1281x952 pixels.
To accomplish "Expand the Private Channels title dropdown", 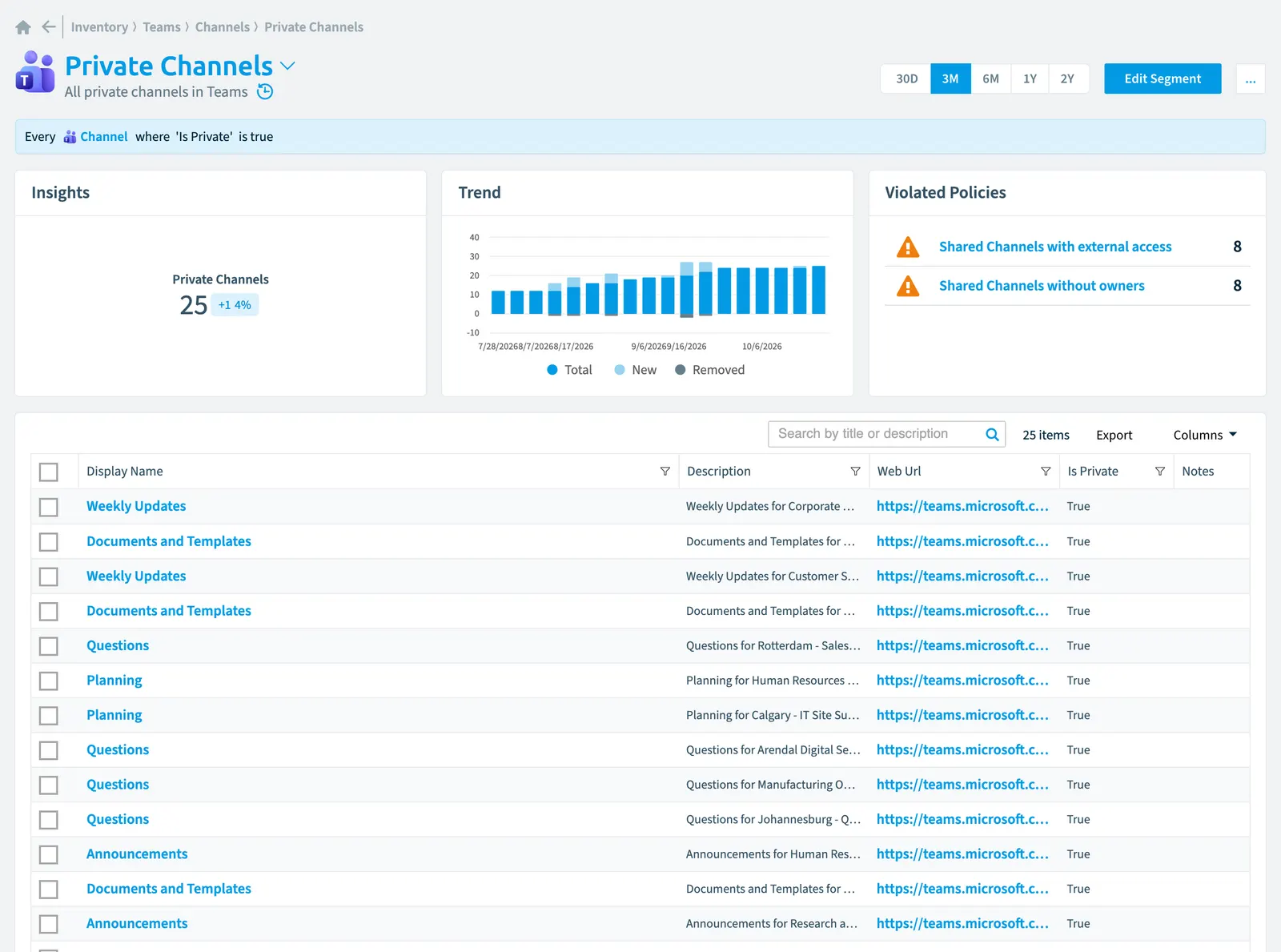I will [288, 66].
